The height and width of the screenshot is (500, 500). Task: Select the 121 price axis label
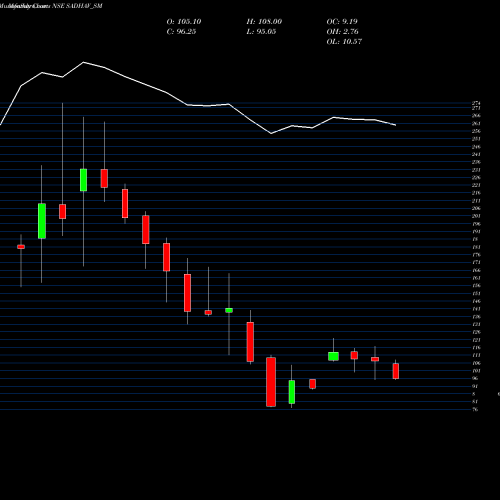coord(476,340)
